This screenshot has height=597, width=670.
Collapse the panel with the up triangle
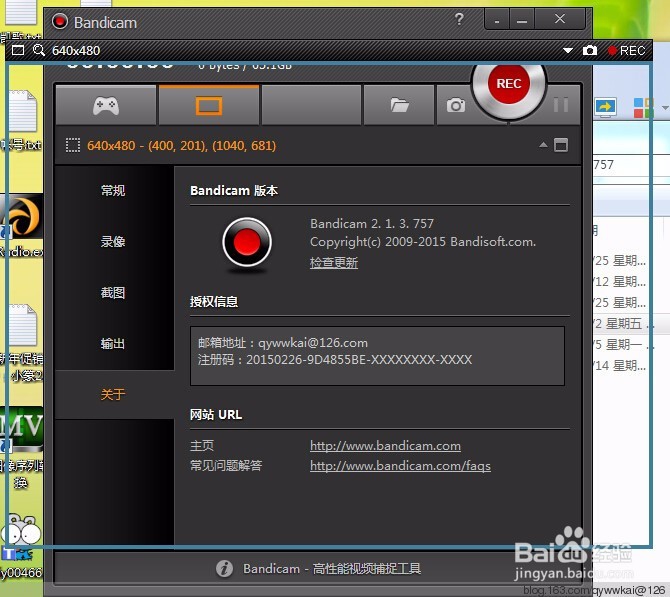pyautogui.click(x=543, y=145)
